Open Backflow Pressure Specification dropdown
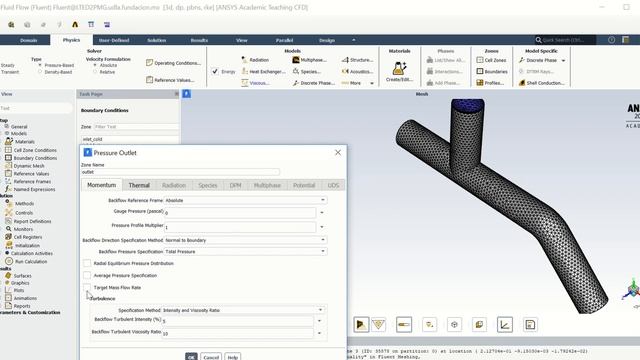The image size is (640, 360). pos(245,251)
